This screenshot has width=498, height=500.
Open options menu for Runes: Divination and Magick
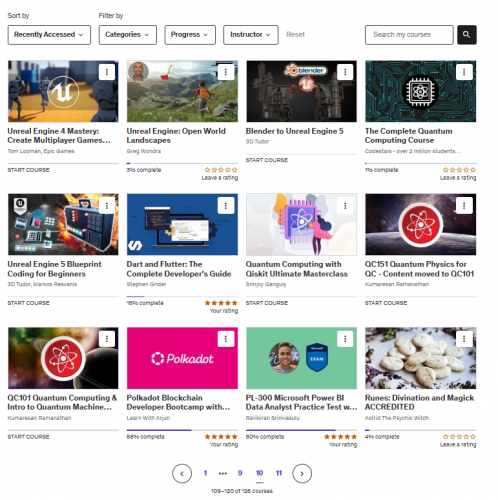click(x=464, y=339)
